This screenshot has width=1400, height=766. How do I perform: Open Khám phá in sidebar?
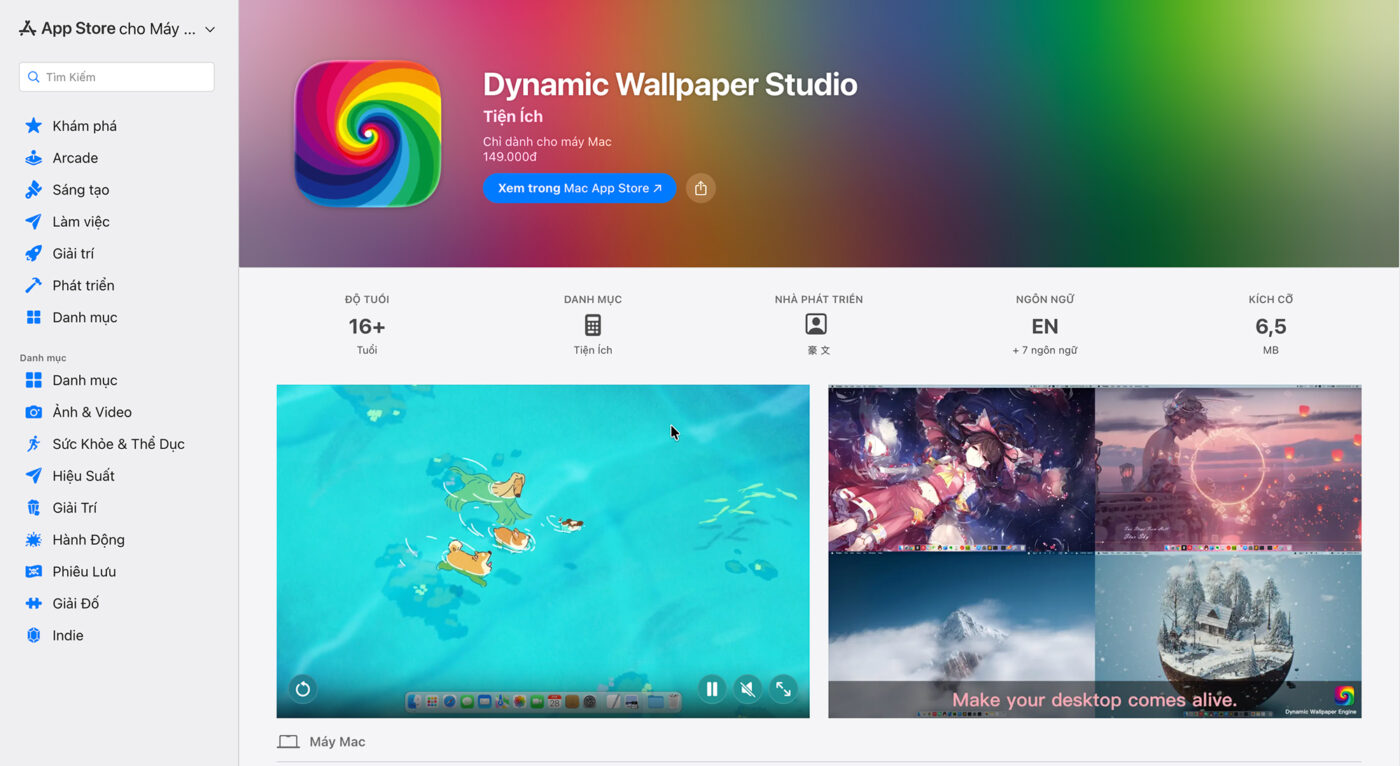tap(85, 126)
